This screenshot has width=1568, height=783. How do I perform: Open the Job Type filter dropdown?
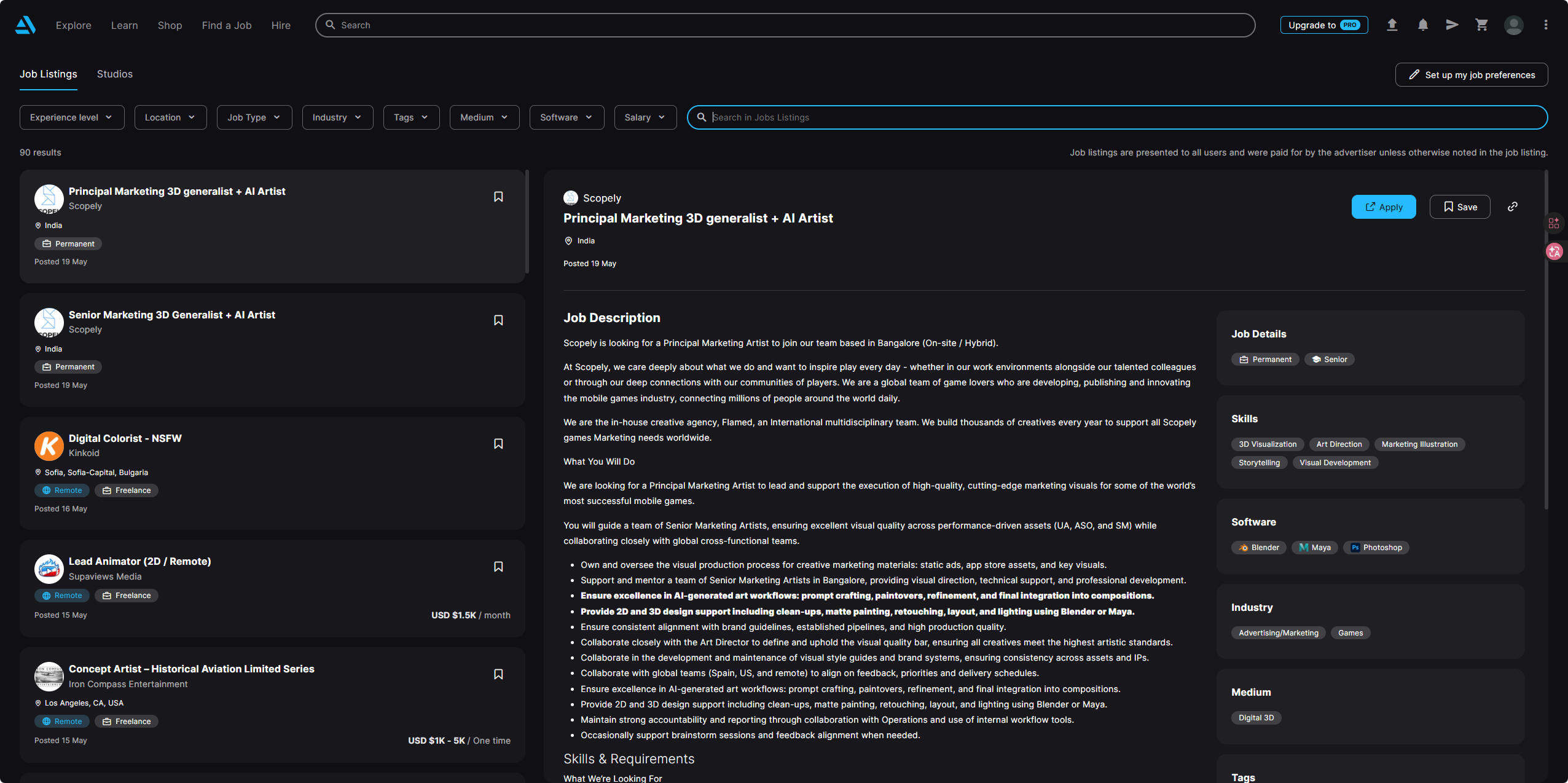254,117
